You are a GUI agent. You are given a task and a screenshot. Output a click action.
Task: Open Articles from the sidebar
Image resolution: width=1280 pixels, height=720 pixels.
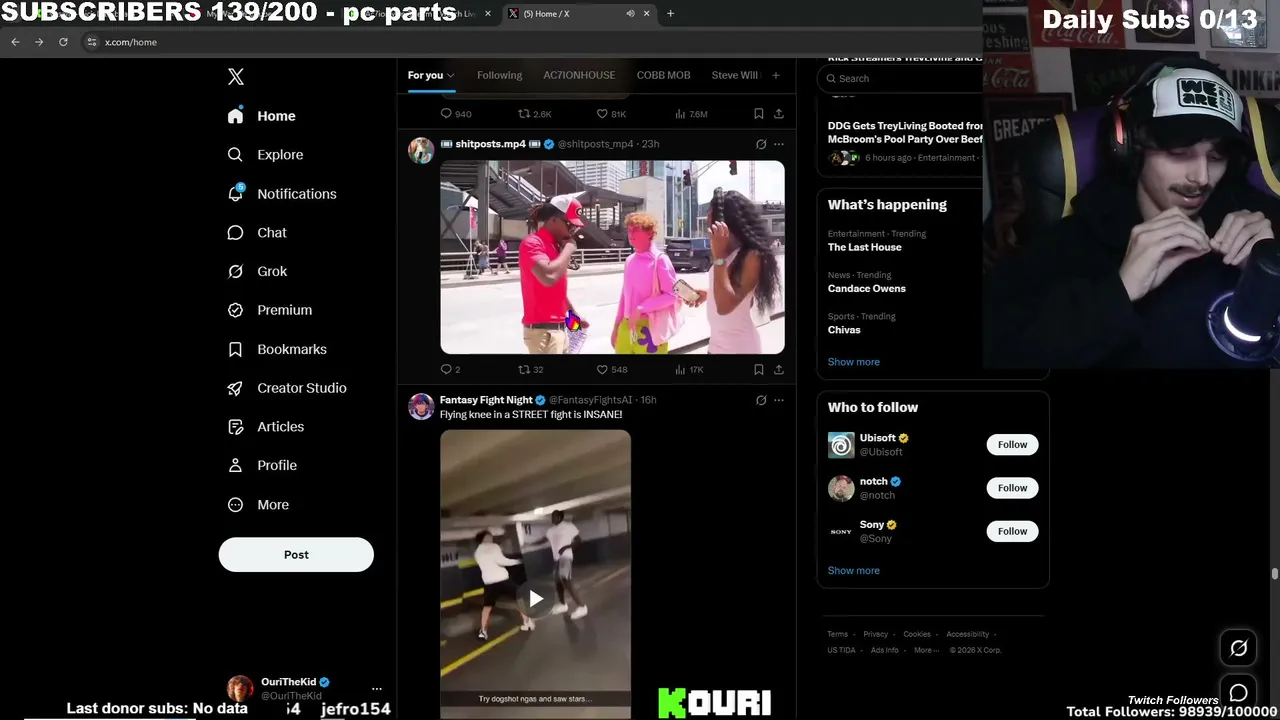pyautogui.click(x=265, y=427)
